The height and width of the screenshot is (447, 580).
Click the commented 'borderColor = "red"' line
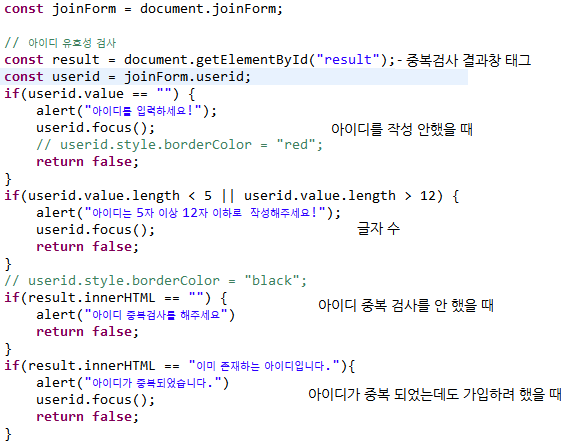click(x=179, y=145)
